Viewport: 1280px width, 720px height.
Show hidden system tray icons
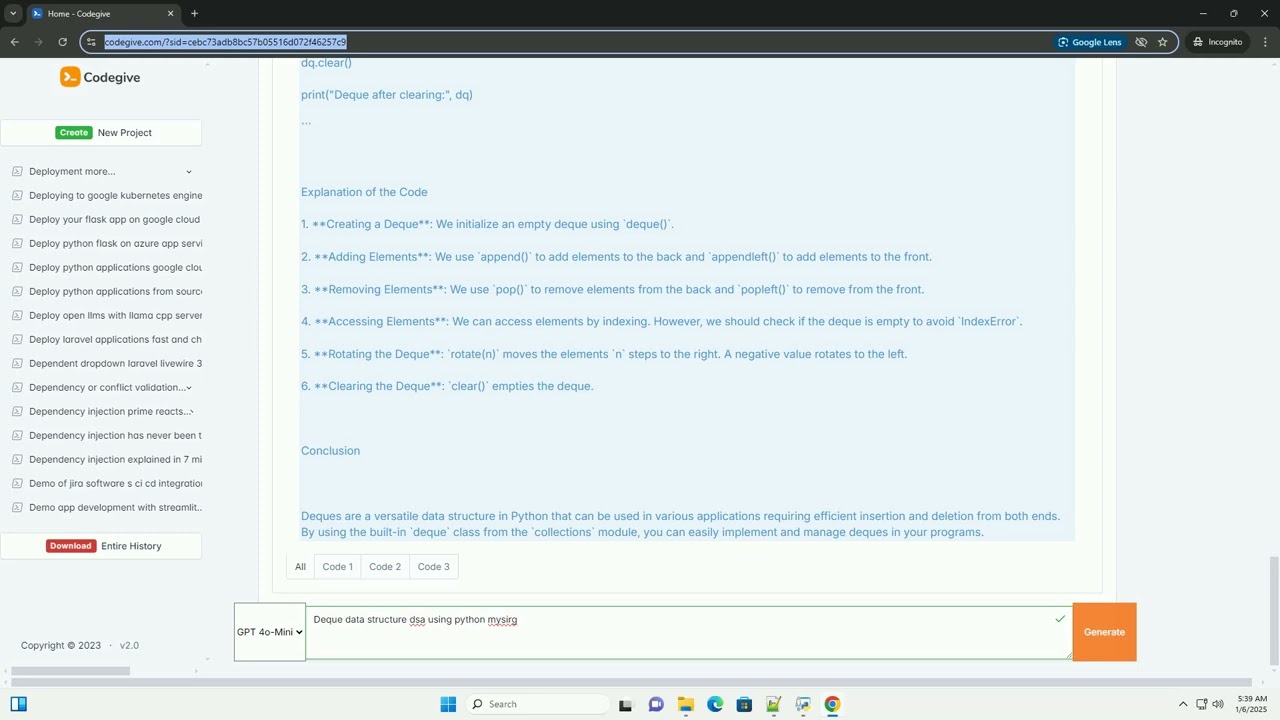point(1183,704)
